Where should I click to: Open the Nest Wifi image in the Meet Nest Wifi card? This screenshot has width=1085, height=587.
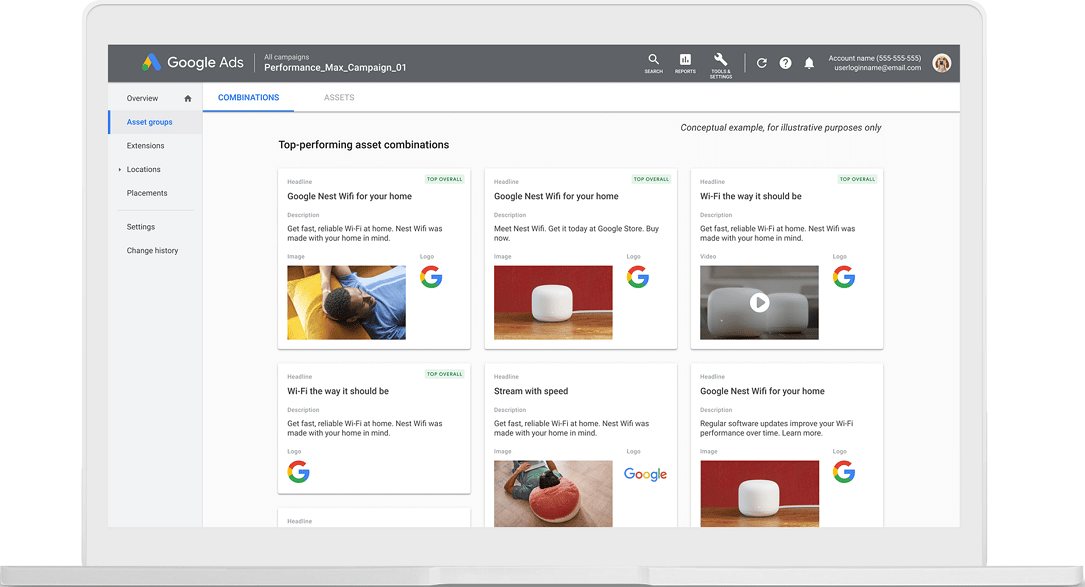coord(553,302)
